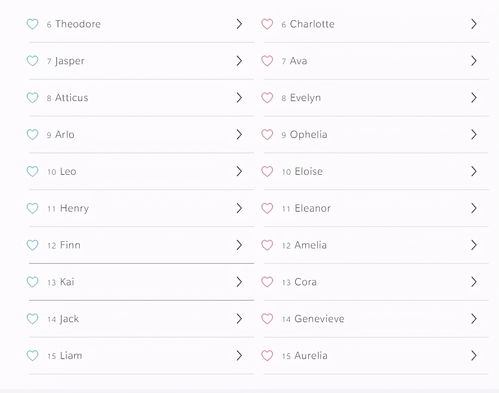
Task: Add Genevieve to favorites with heart
Action: pos(267,319)
